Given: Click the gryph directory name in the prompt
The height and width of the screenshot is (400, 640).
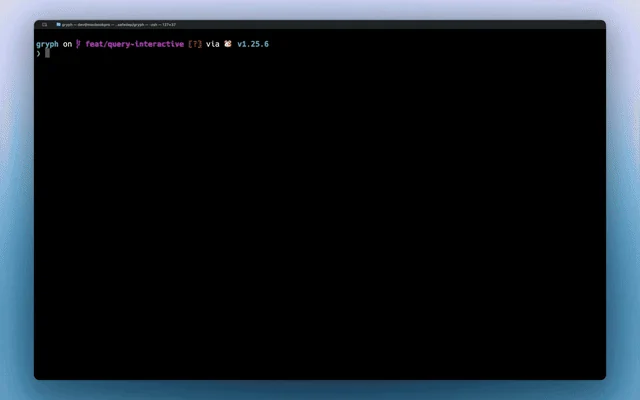Looking at the screenshot, I should coord(47,44).
